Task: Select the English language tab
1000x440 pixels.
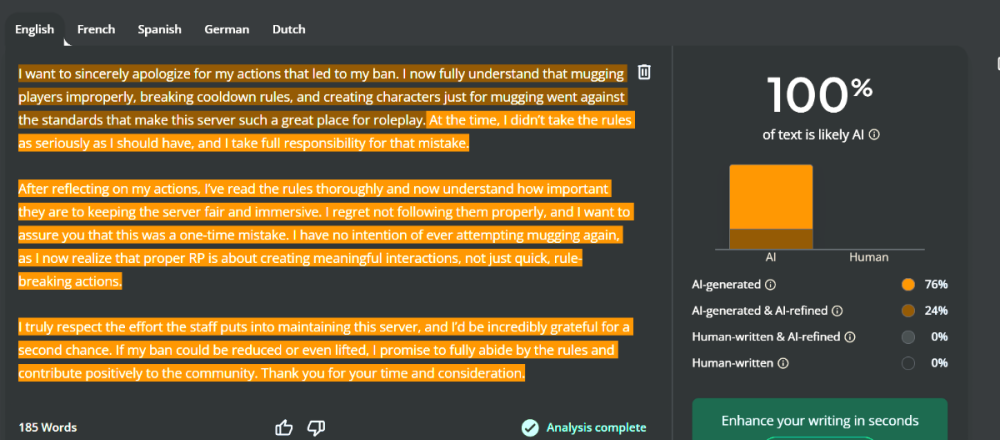Action: pyautogui.click(x=34, y=30)
